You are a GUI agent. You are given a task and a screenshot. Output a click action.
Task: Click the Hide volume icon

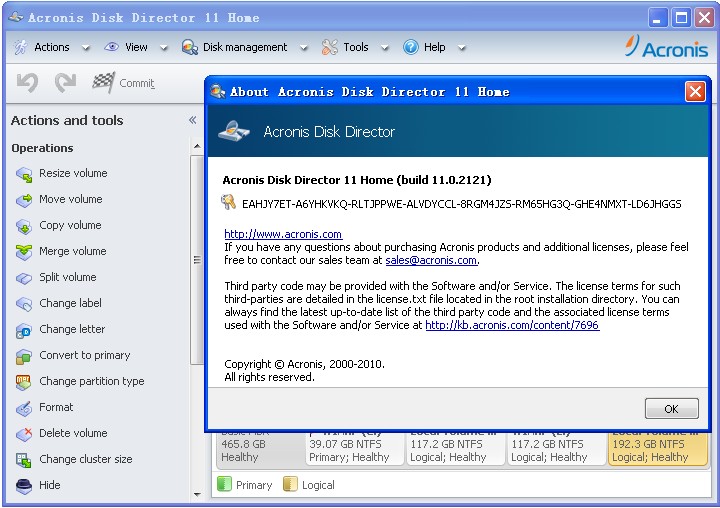[24, 486]
